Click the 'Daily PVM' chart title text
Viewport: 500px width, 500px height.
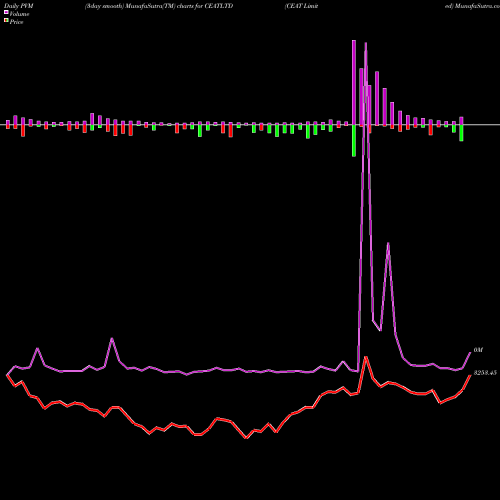click(x=19, y=6)
